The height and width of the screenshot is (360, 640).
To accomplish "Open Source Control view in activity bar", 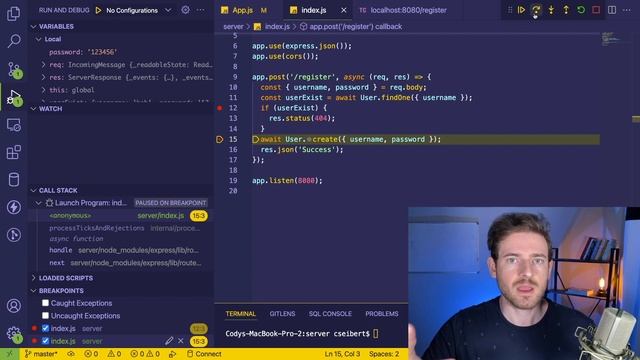I will tap(13, 69).
